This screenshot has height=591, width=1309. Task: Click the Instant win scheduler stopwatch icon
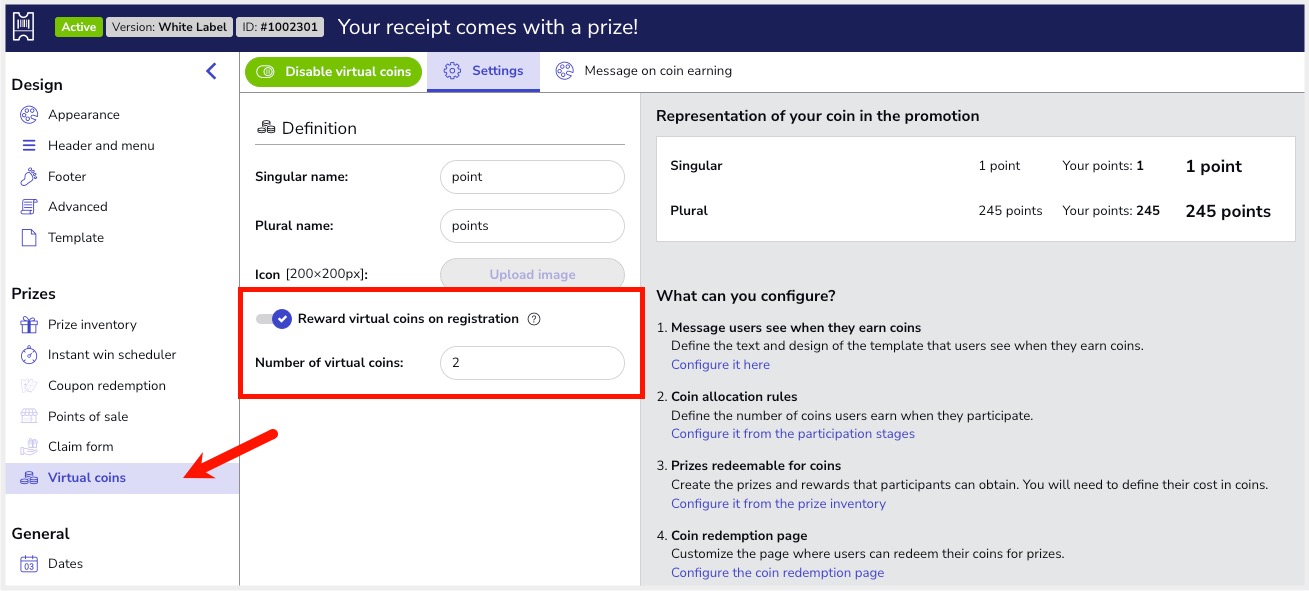click(x=29, y=355)
